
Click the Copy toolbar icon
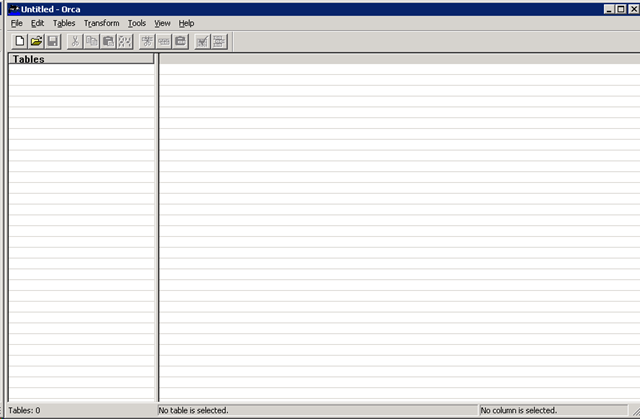click(x=92, y=41)
